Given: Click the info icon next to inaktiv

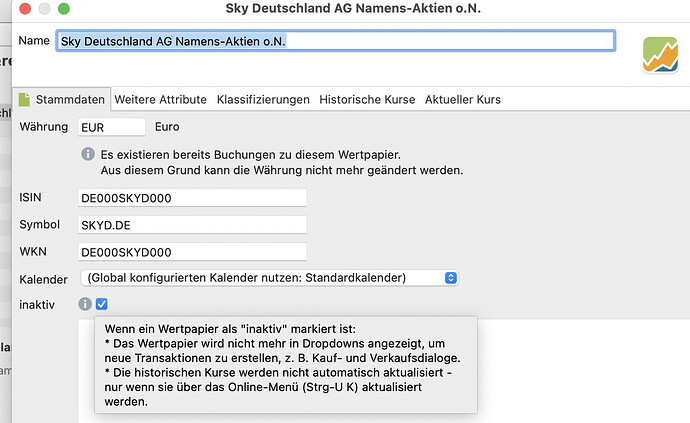Looking at the screenshot, I should 85,304.
